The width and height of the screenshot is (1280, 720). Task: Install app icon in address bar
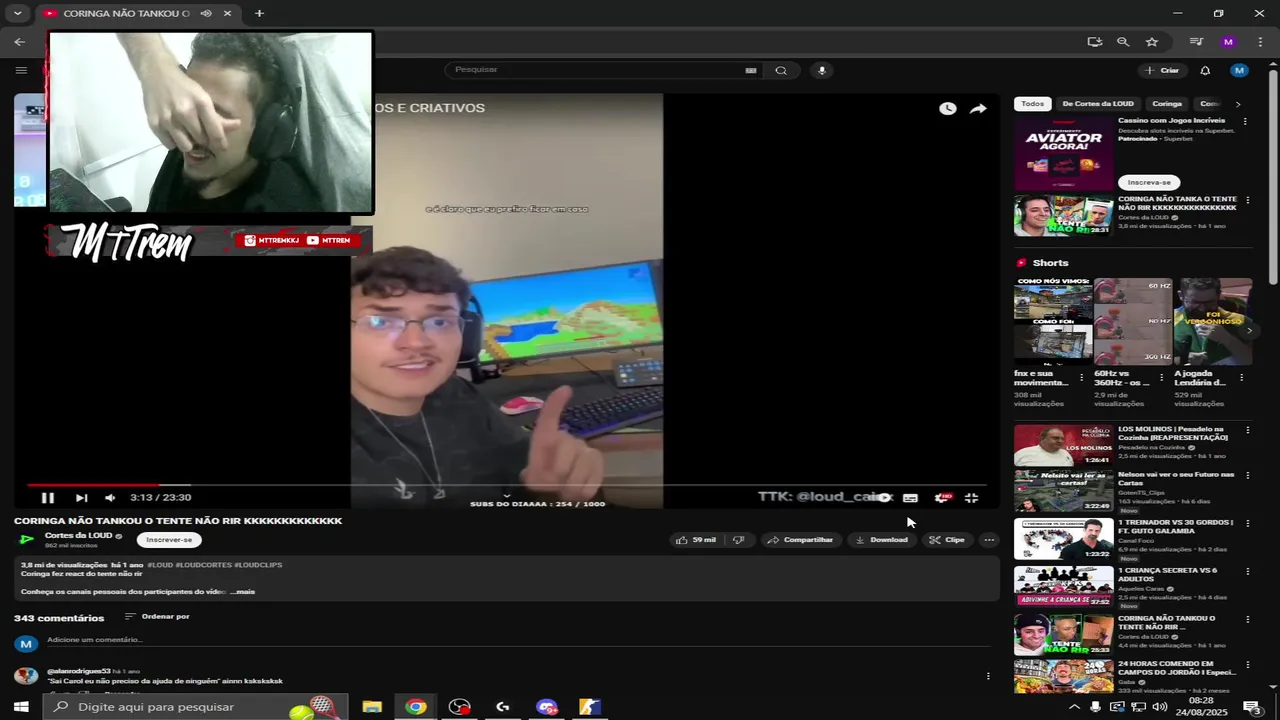pos(1095,42)
